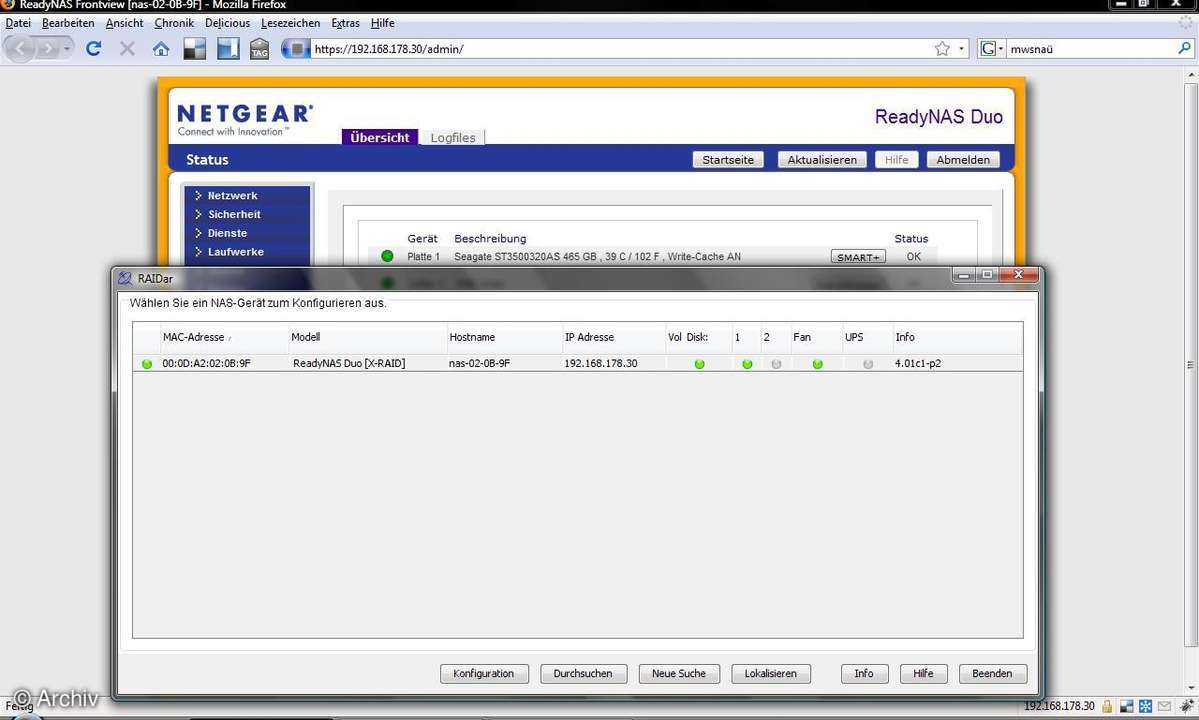Image resolution: width=1199 pixels, height=720 pixels.
Task: Click Disk 2 grey LED in RAIDar
Action: click(x=776, y=364)
